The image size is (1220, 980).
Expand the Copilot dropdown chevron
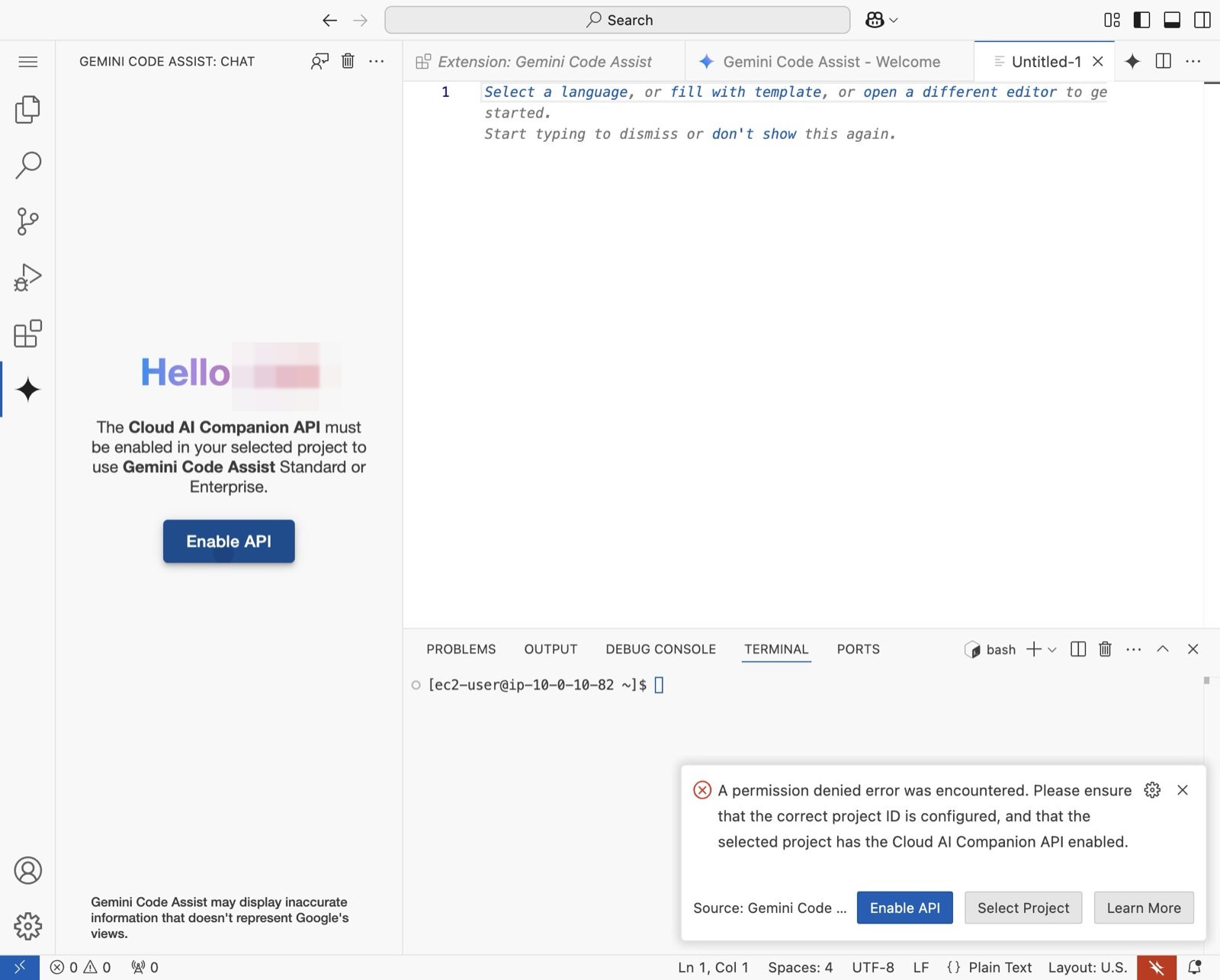(x=894, y=21)
